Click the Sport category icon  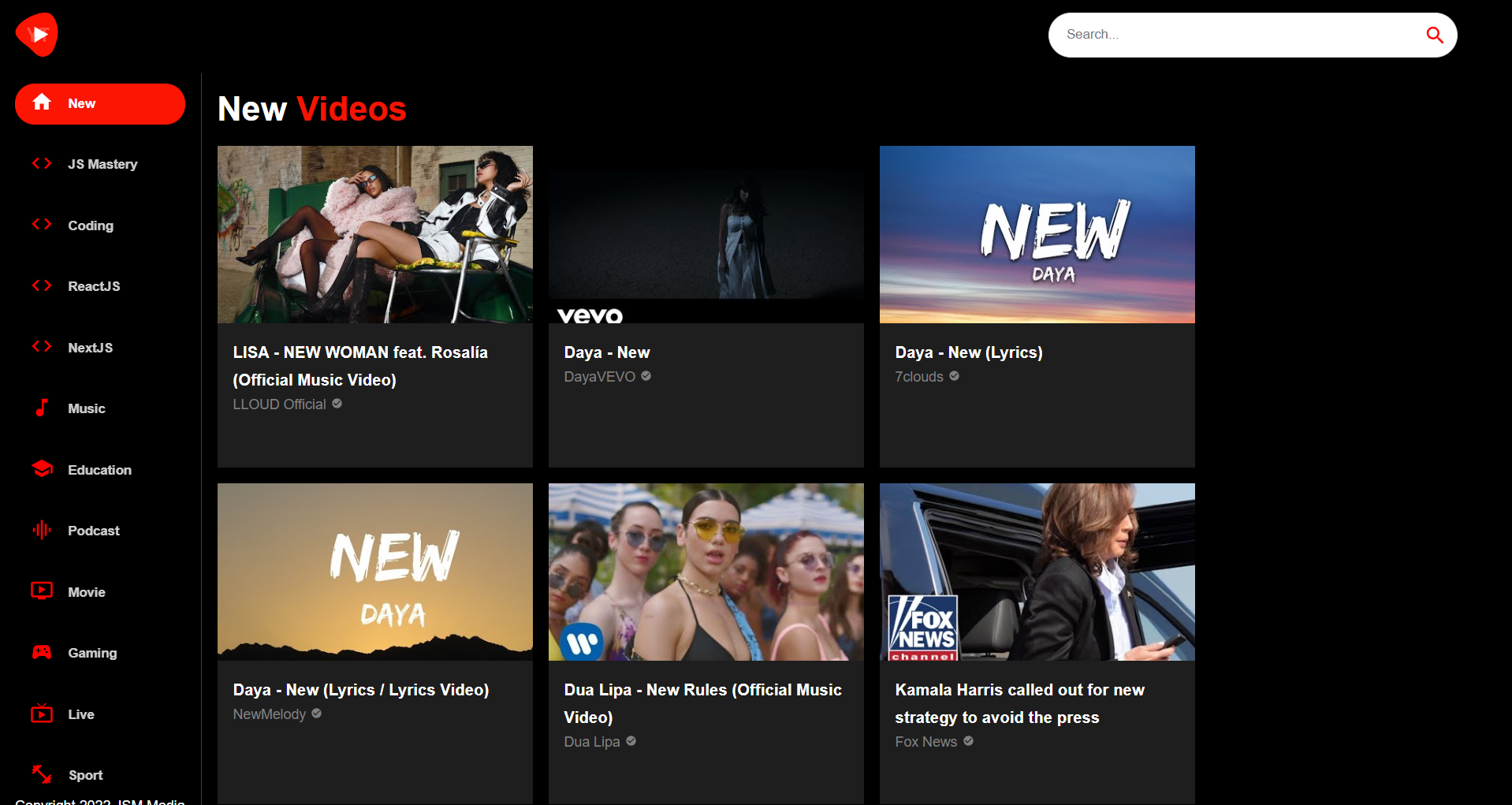tap(42, 774)
